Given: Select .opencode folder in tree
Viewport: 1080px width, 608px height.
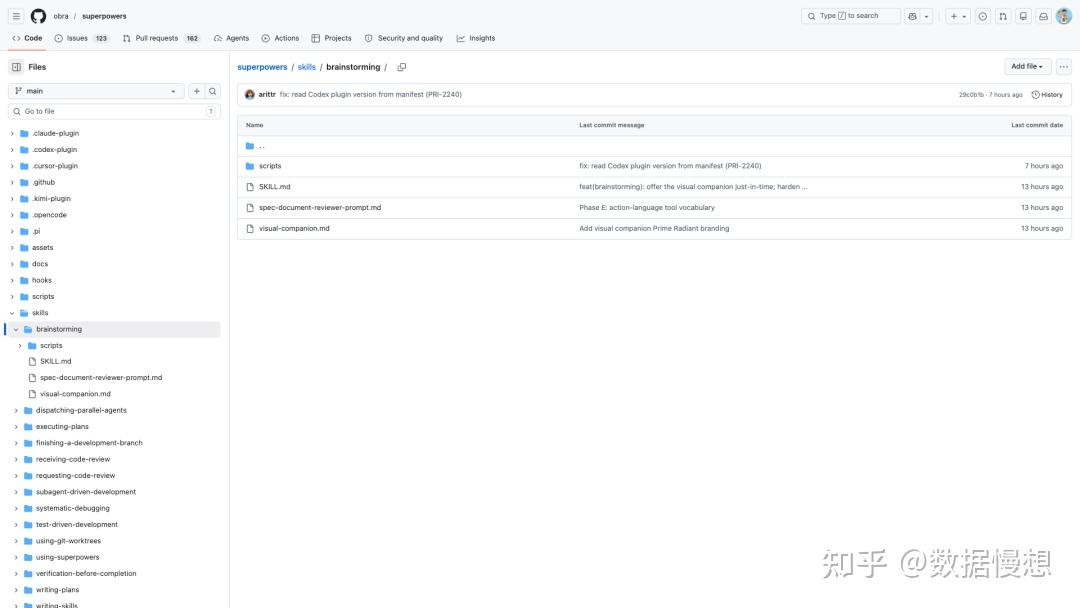Looking at the screenshot, I should click(49, 215).
